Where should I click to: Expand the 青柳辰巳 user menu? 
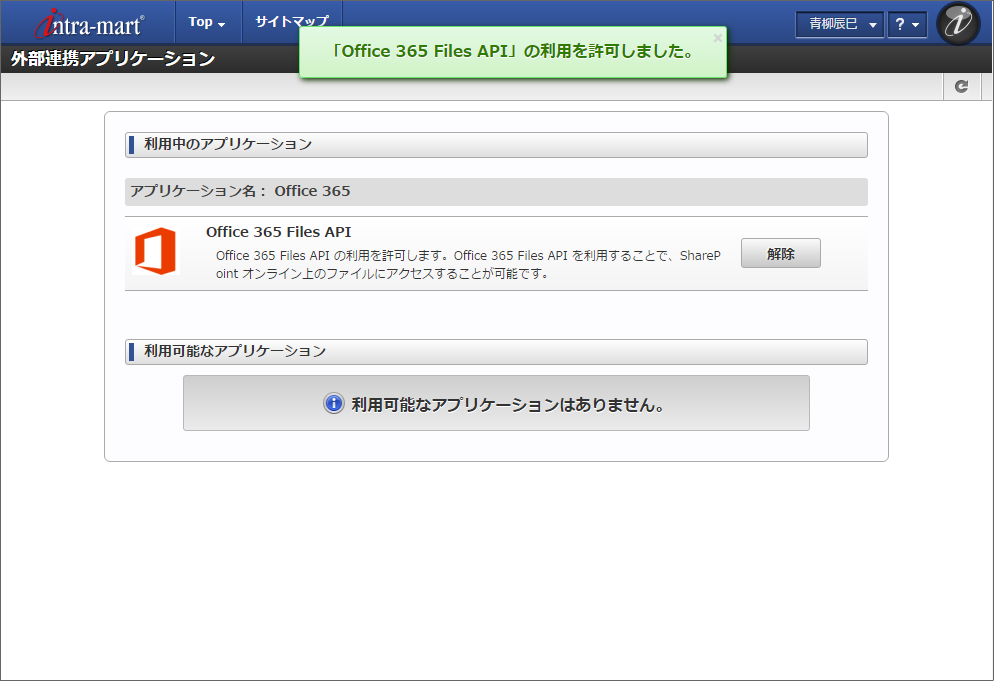pyautogui.click(x=839, y=24)
